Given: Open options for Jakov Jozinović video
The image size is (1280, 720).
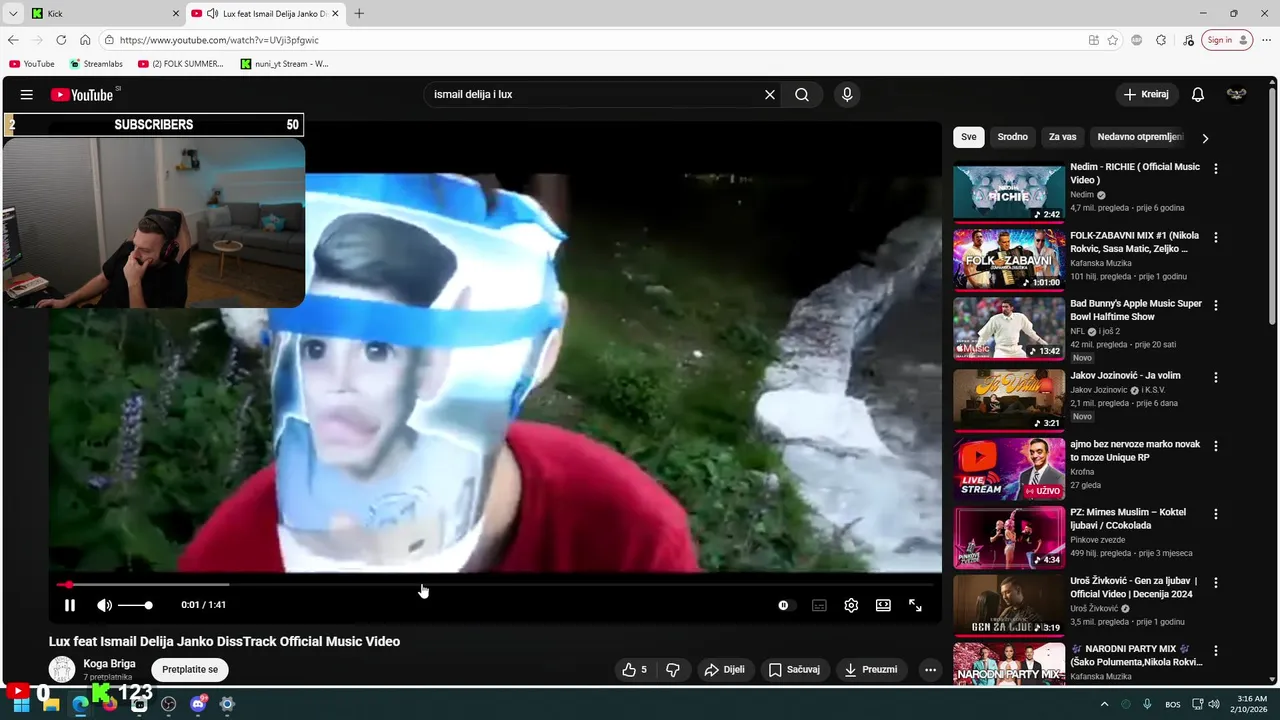Looking at the screenshot, I should 1216,378.
